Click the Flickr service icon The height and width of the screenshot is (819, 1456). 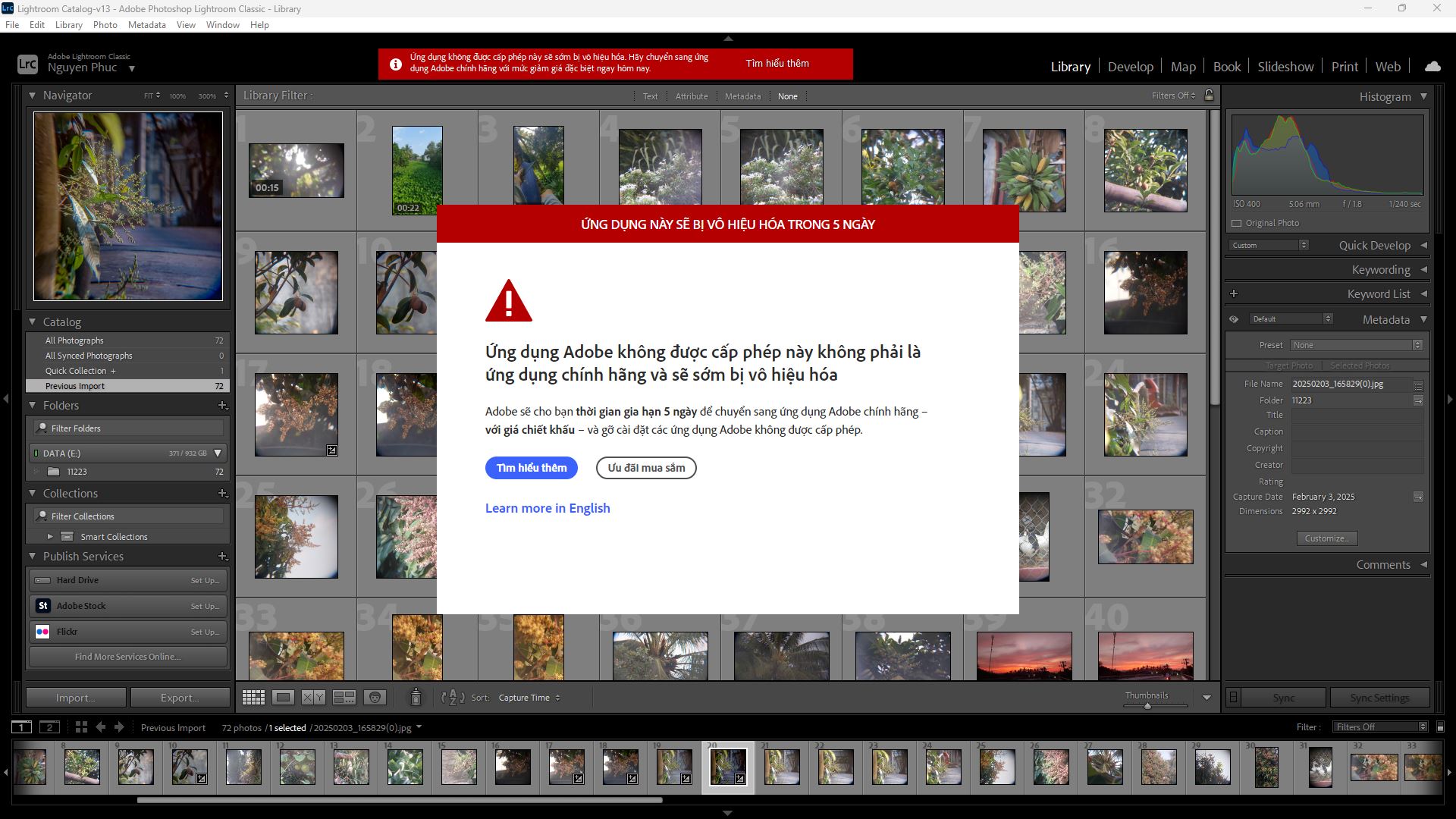click(x=43, y=632)
